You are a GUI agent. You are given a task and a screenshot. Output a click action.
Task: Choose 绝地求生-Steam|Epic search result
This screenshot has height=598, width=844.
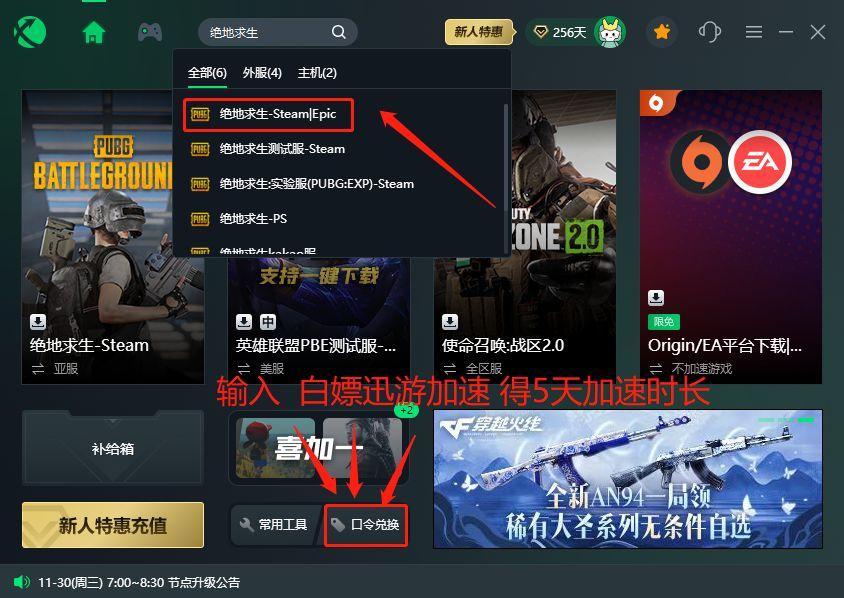click(268, 114)
